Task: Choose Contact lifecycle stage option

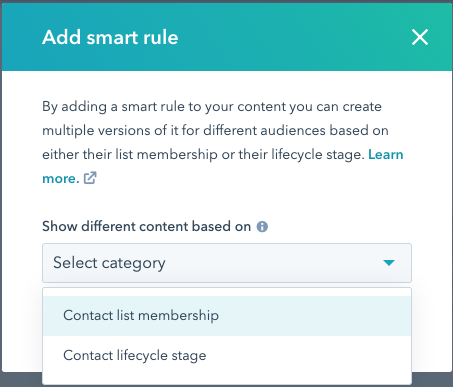Action: 227,355
